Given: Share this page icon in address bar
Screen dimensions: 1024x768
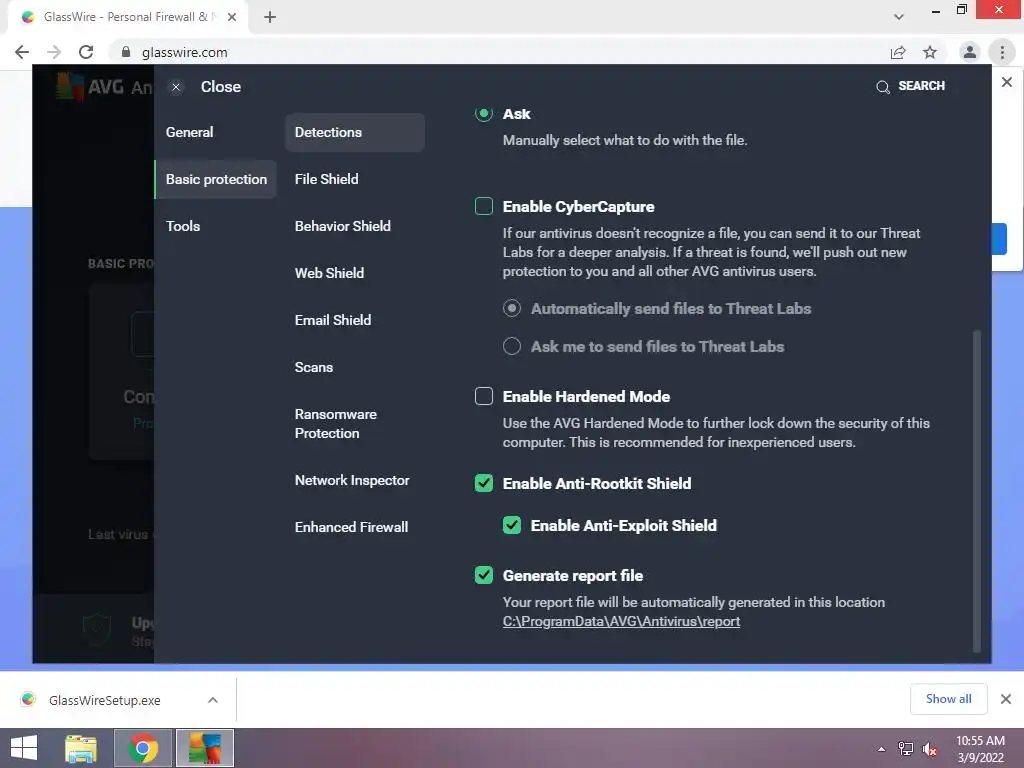Looking at the screenshot, I should pyautogui.click(x=898, y=52).
